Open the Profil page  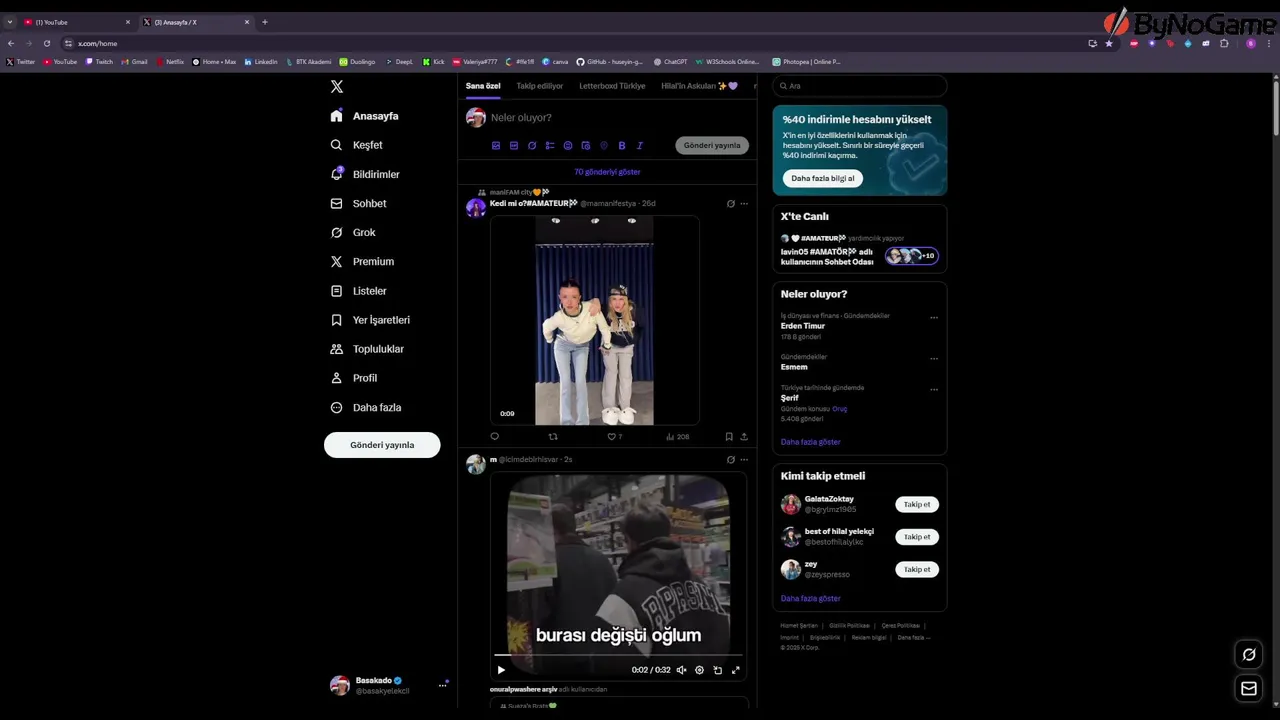354,378
